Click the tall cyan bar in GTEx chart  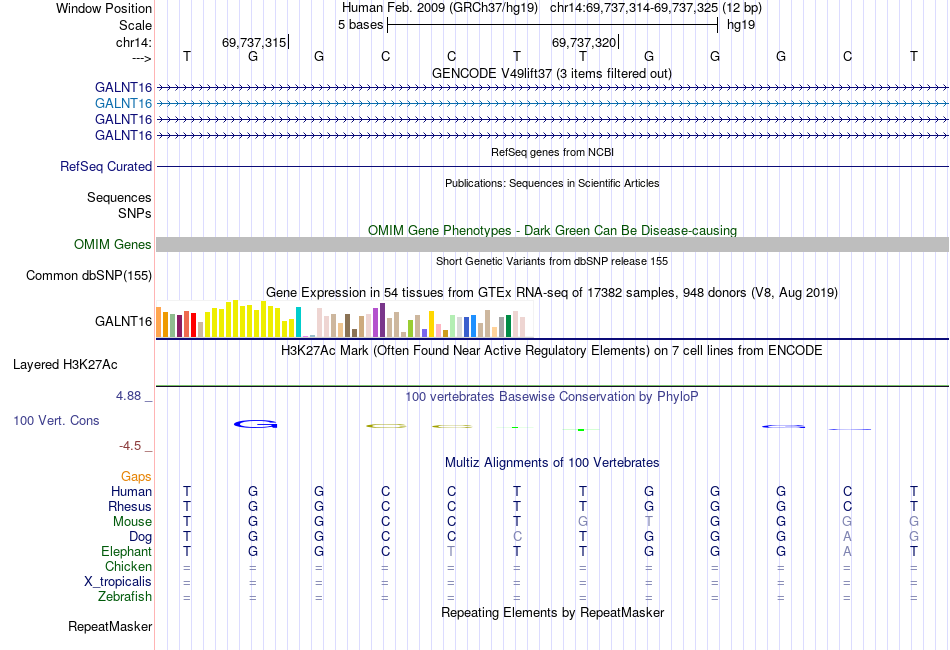298,322
